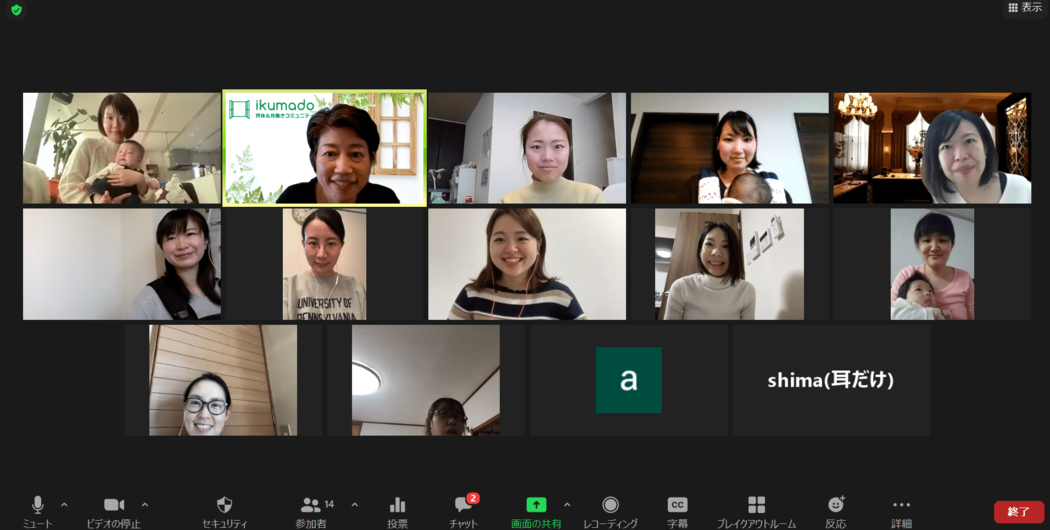Expand the arrow next to participants
1050x530 pixels.
coord(354,505)
